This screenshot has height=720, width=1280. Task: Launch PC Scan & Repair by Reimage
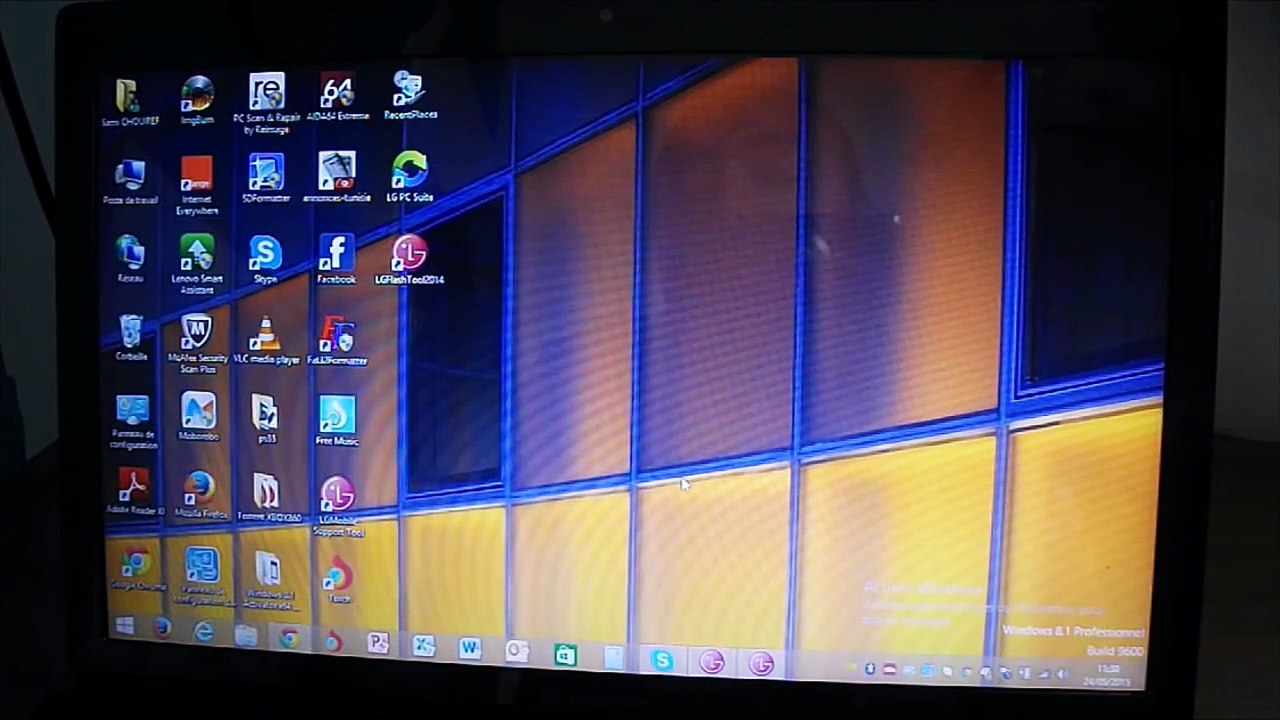[x=266, y=103]
